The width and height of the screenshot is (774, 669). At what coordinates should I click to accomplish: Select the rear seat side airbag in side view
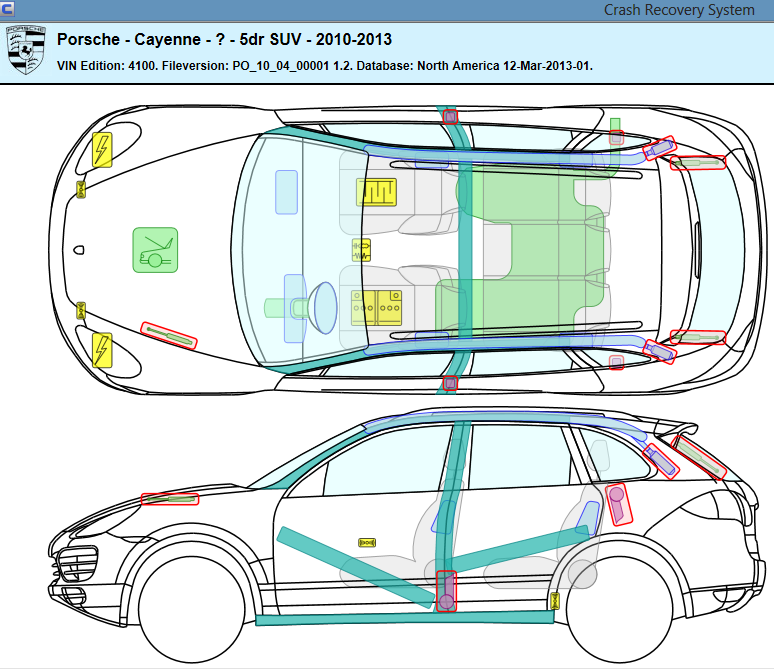[588, 518]
